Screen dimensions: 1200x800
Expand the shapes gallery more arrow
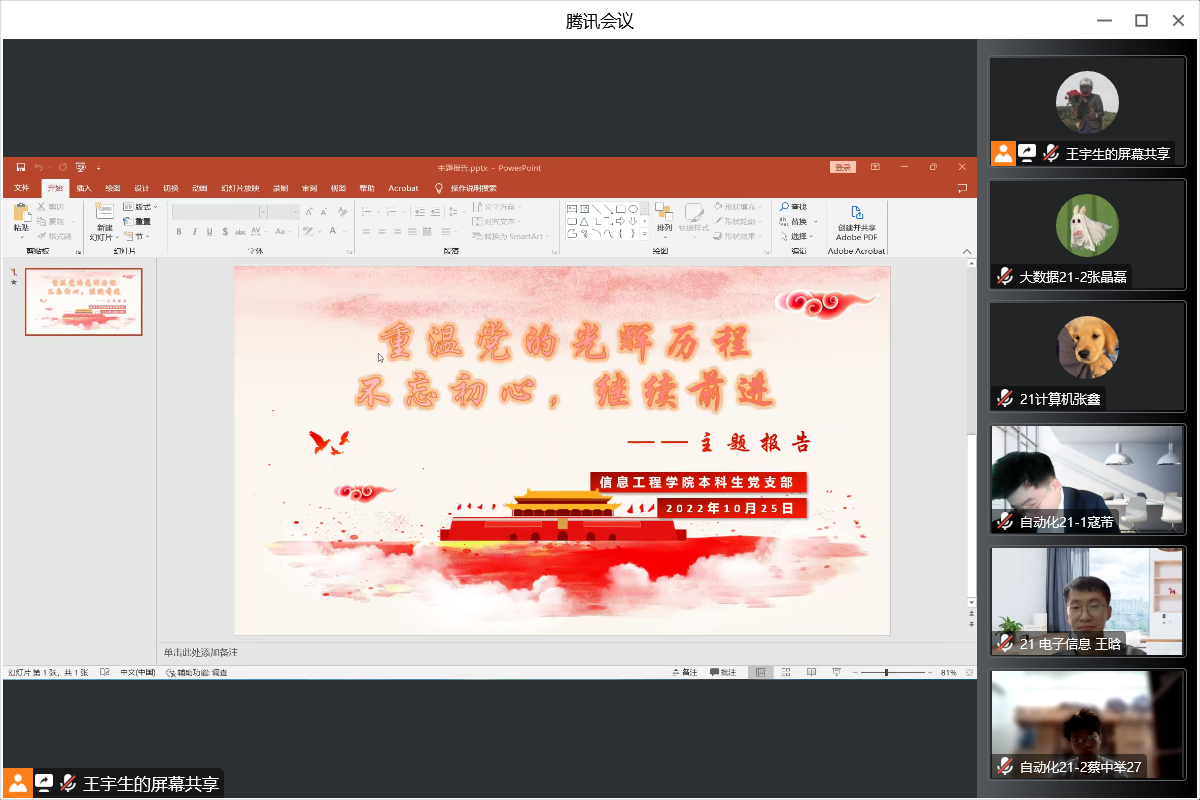(645, 234)
